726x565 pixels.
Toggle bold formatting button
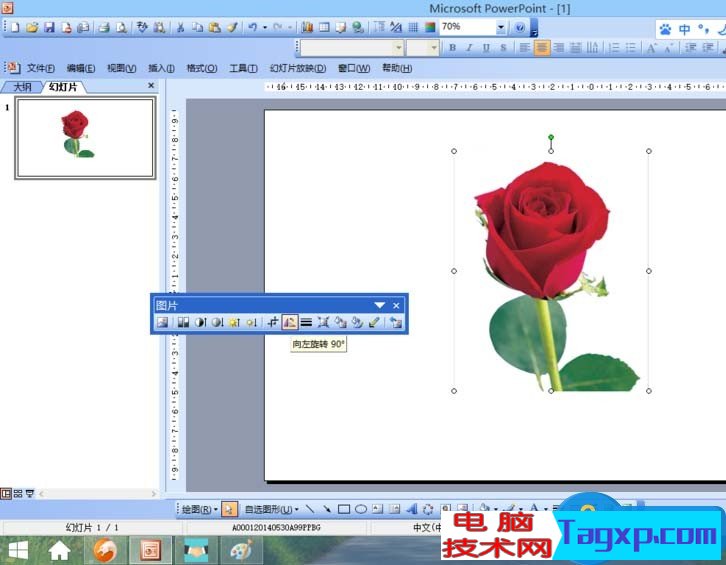[x=452, y=47]
